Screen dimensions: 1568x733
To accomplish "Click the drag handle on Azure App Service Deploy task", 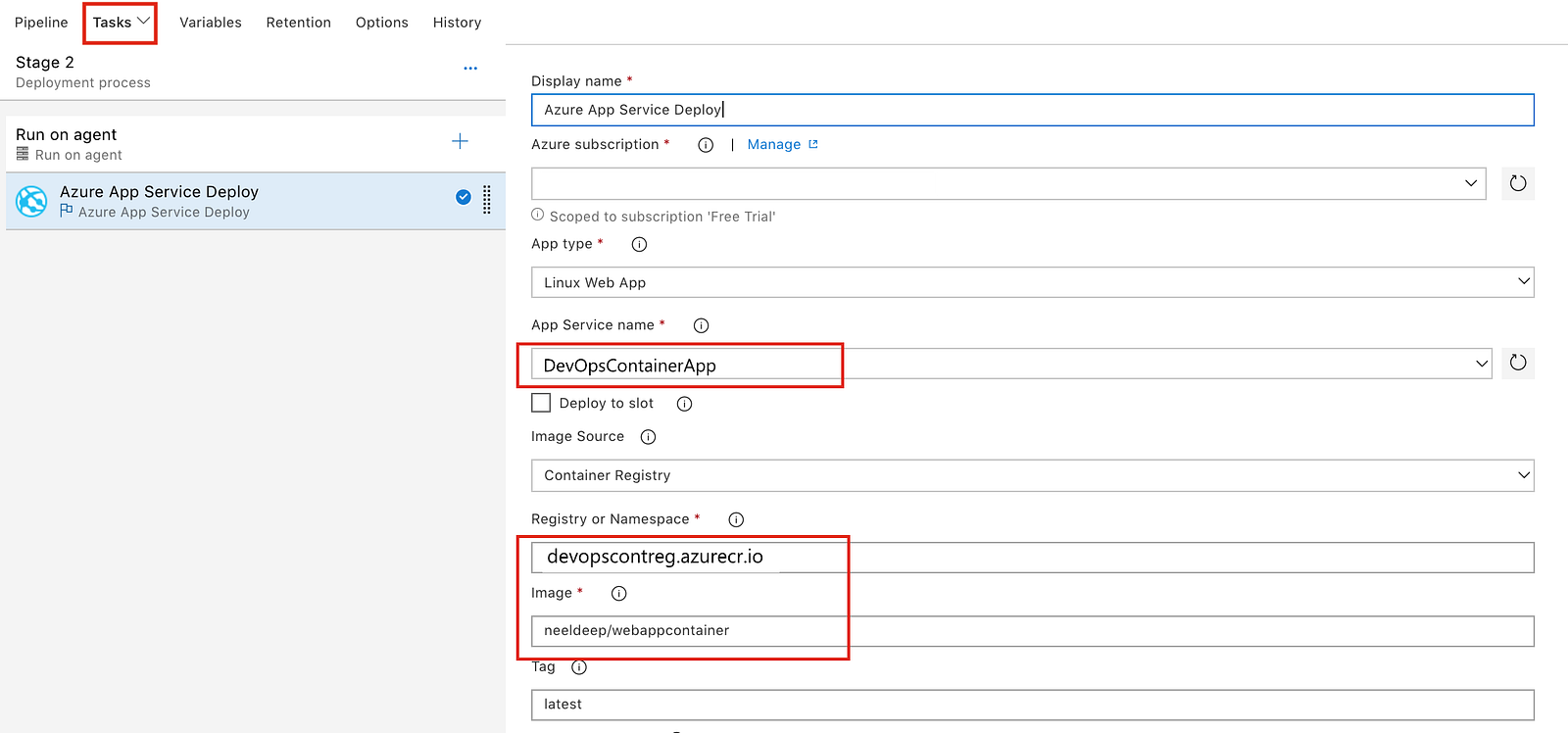I will (x=487, y=200).
